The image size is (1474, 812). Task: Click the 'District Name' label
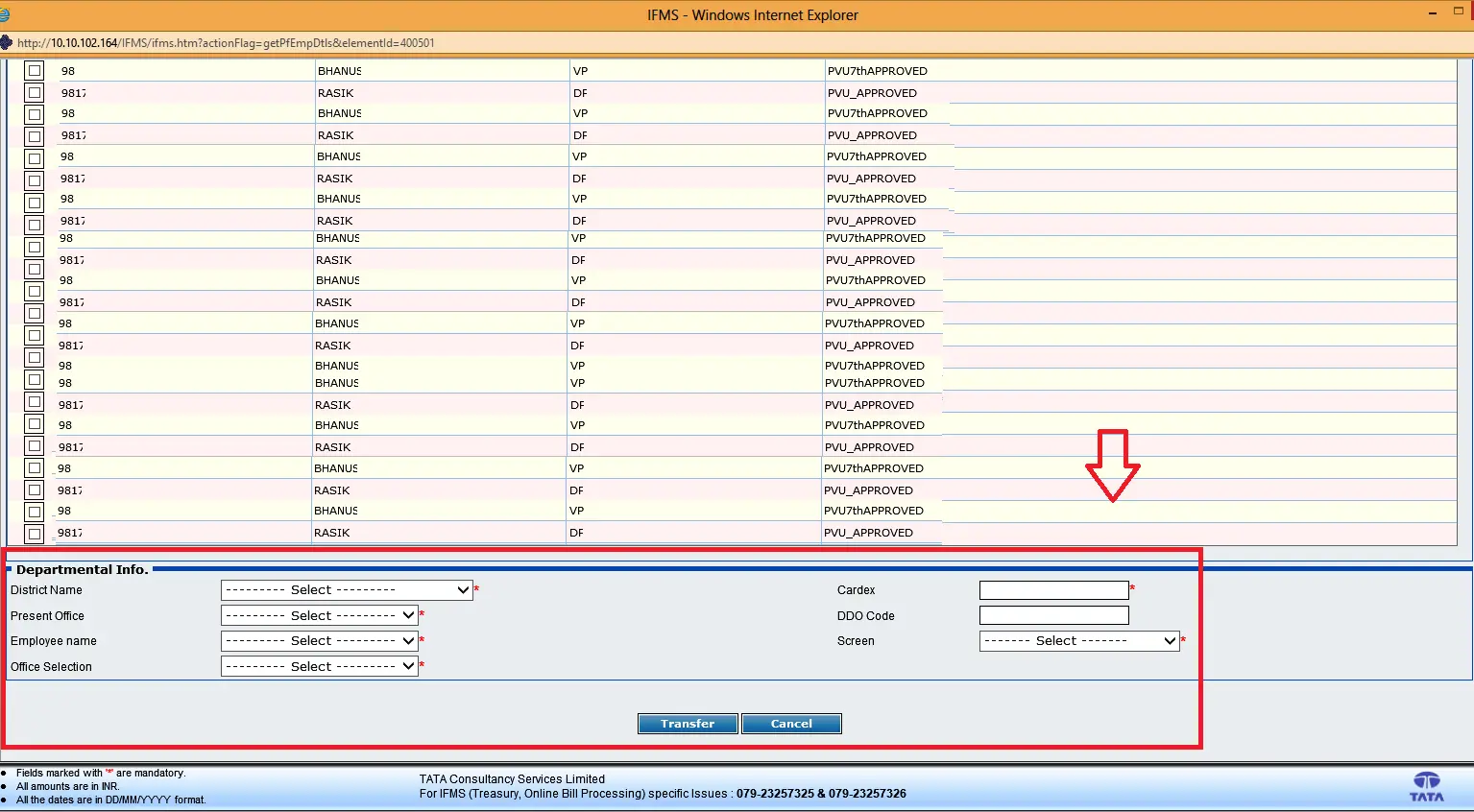(46, 590)
